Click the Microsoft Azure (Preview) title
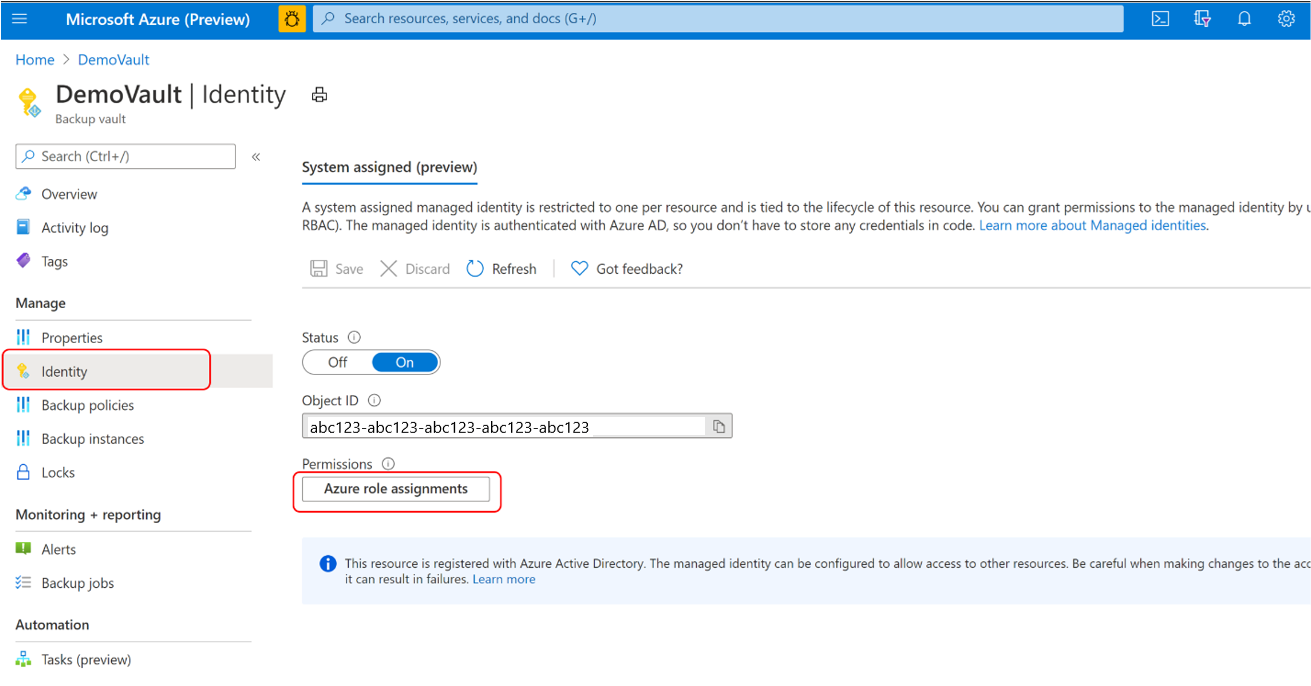Viewport: 1311px width, 686px height. pos(158,19)
